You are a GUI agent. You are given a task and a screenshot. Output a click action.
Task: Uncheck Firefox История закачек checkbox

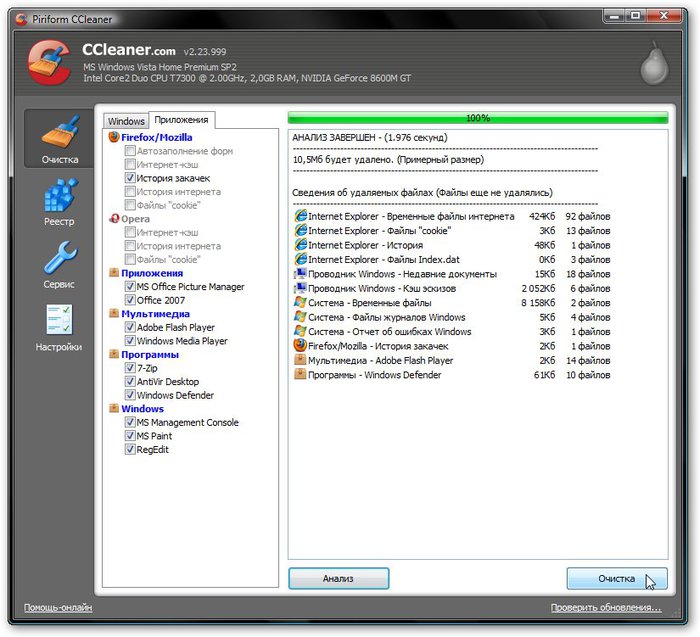130,178
